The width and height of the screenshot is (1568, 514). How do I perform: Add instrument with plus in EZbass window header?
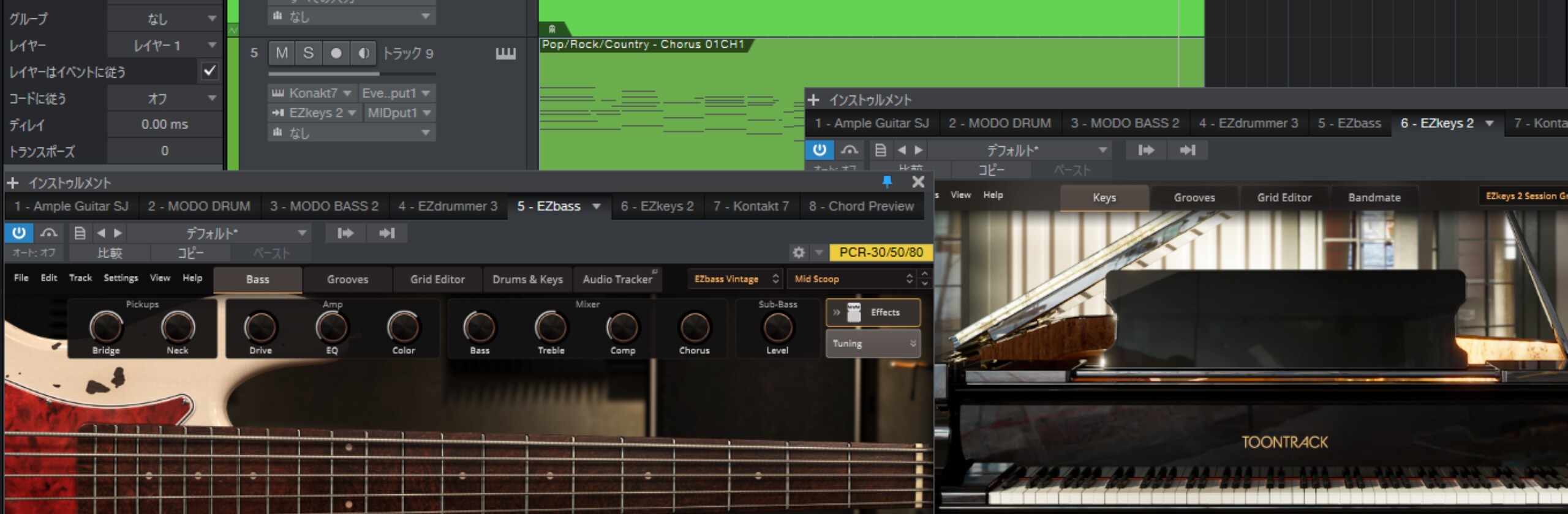point(13,182)
